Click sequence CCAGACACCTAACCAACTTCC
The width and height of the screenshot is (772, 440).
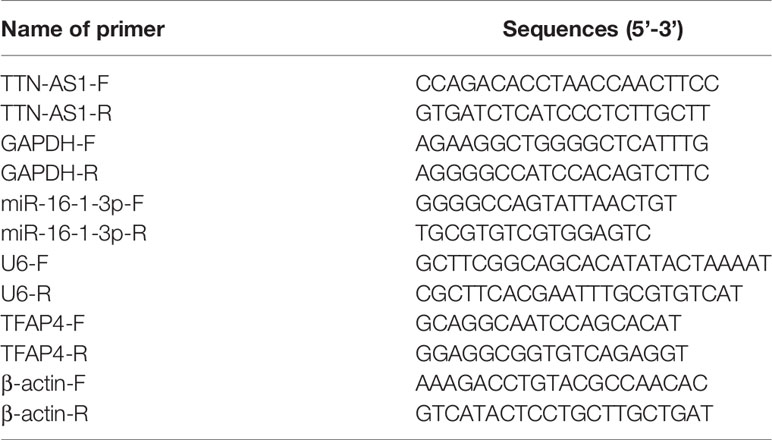567,83
